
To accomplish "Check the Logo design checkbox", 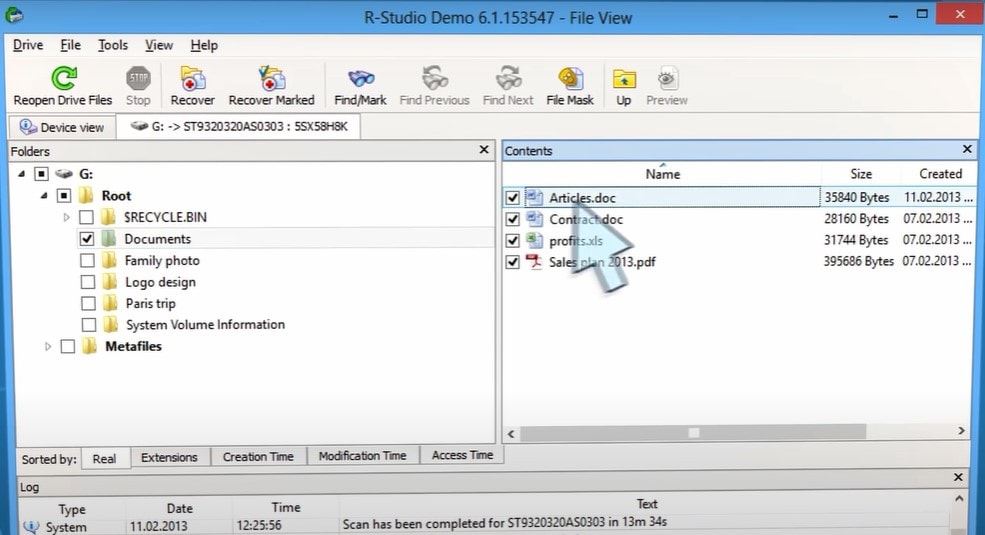I will point(88,282).
